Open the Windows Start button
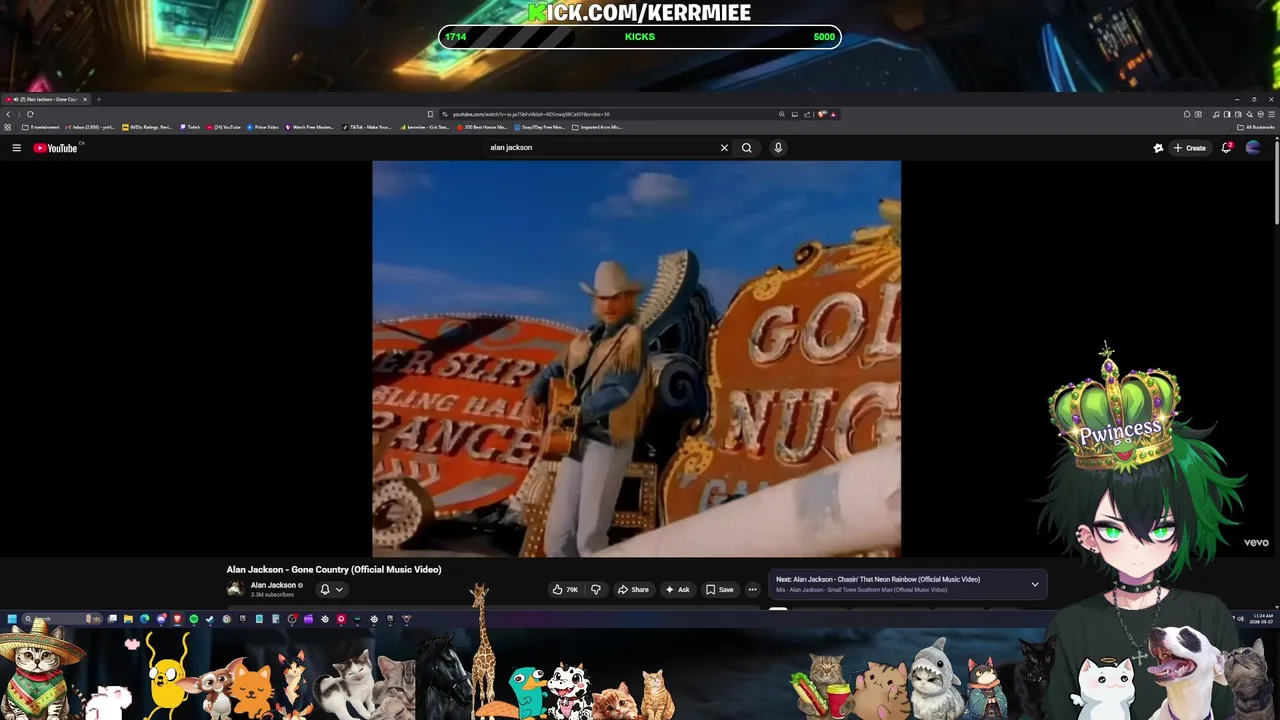This screenshot has height=720, width=1280. 12,619
